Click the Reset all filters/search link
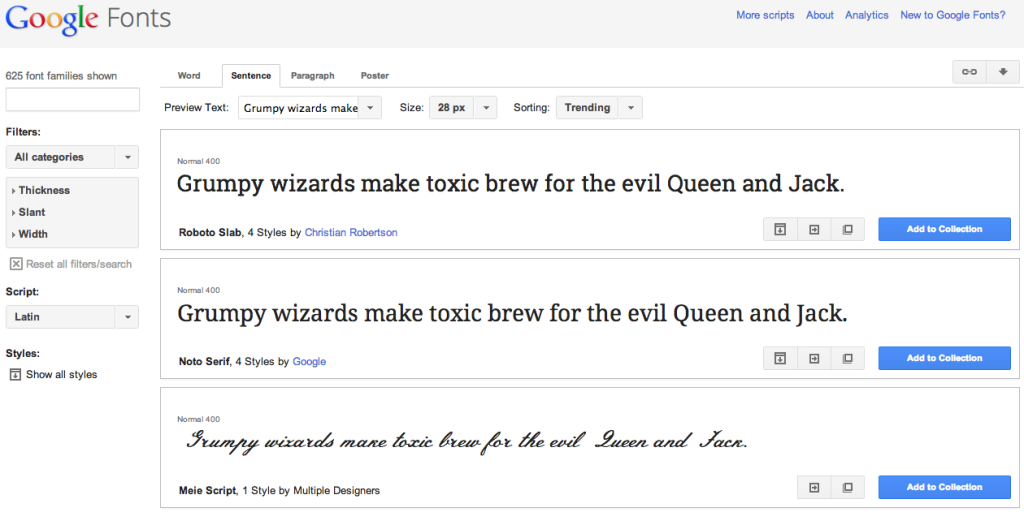 click(79, 264)
